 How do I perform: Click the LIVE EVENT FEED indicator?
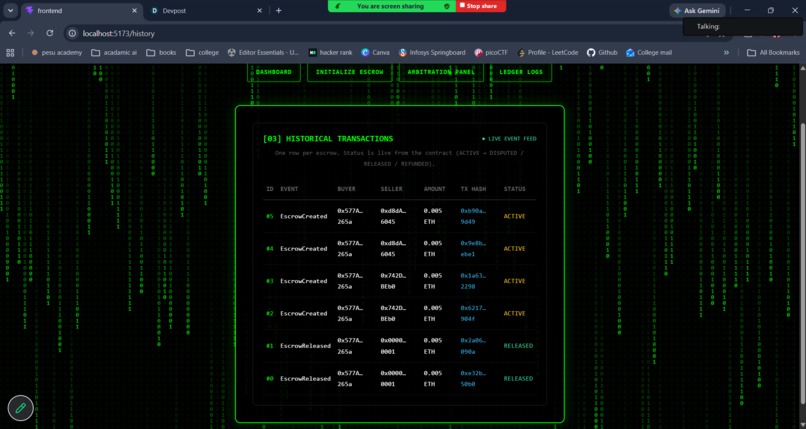[x=509, y=139]
